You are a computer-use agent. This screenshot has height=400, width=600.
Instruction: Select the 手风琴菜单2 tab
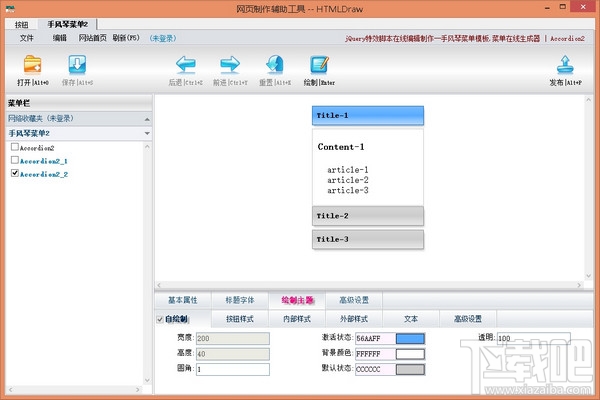tap(67, 24)
